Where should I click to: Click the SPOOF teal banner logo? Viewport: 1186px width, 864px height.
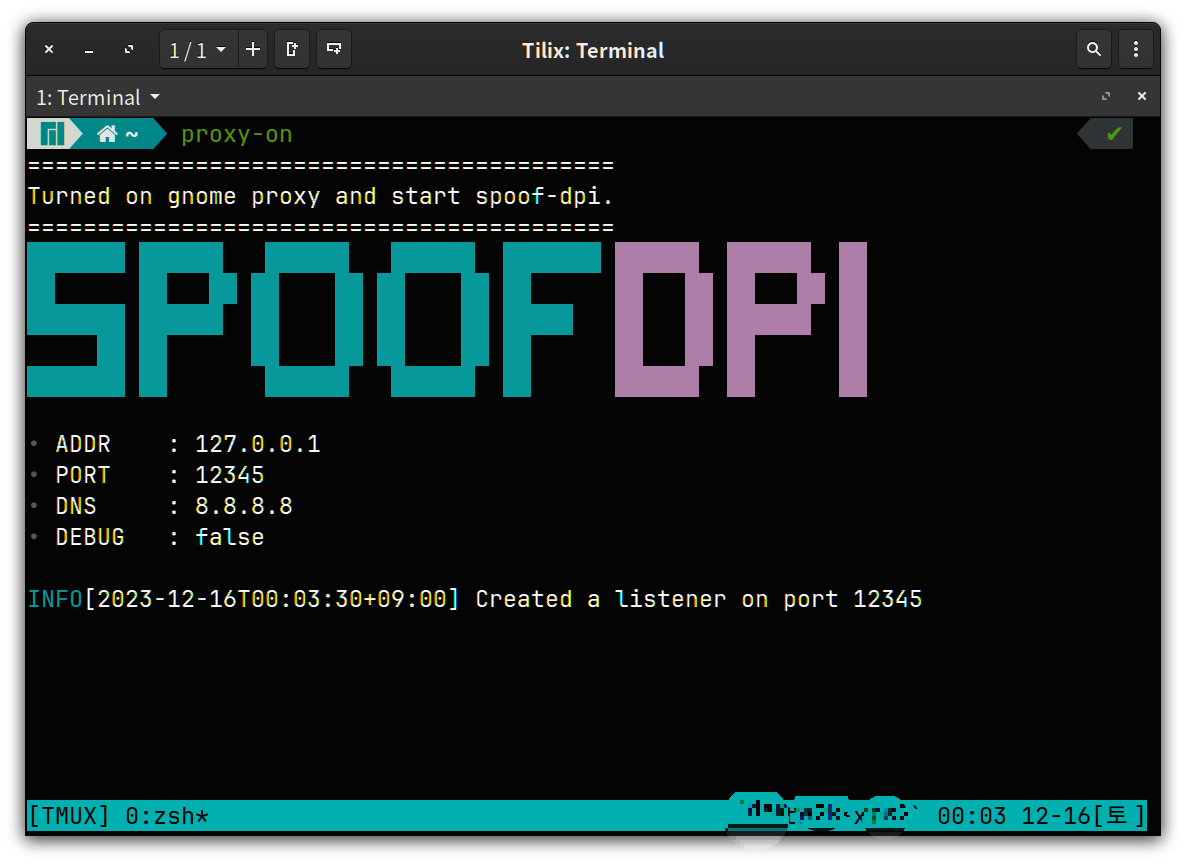click(x=315, y=319)
